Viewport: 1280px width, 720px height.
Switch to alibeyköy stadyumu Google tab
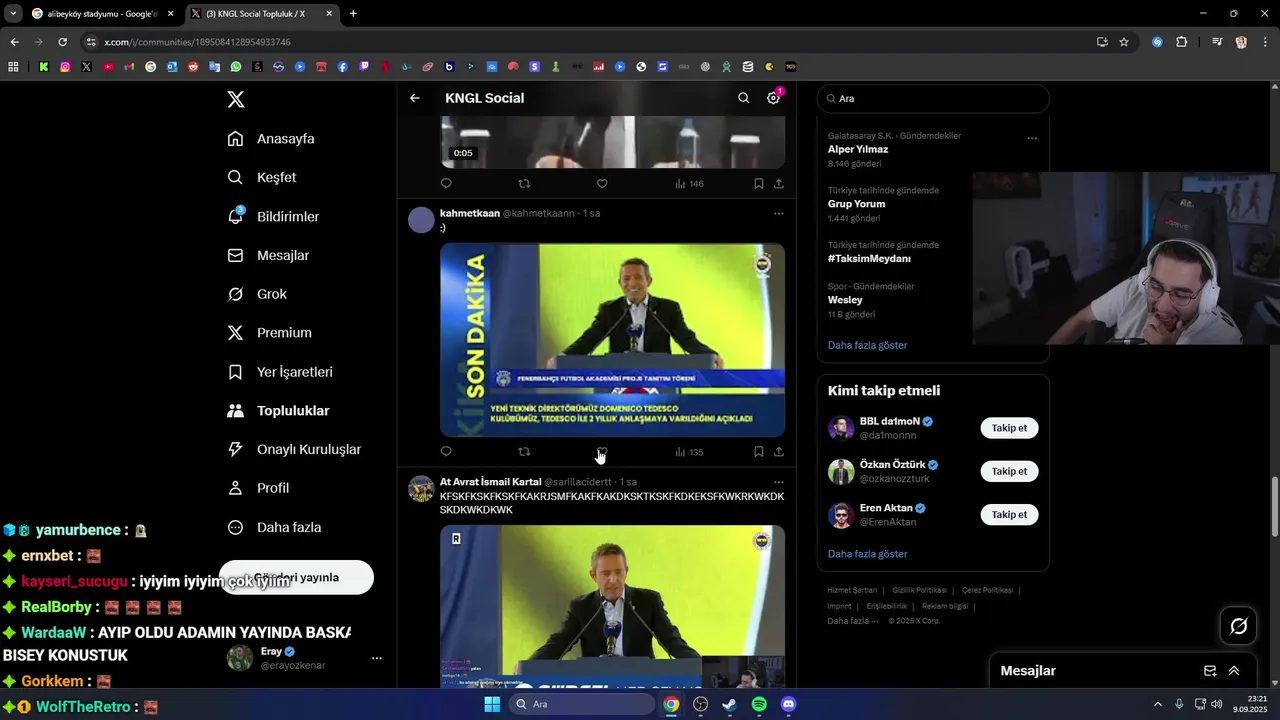coord(102,14)
